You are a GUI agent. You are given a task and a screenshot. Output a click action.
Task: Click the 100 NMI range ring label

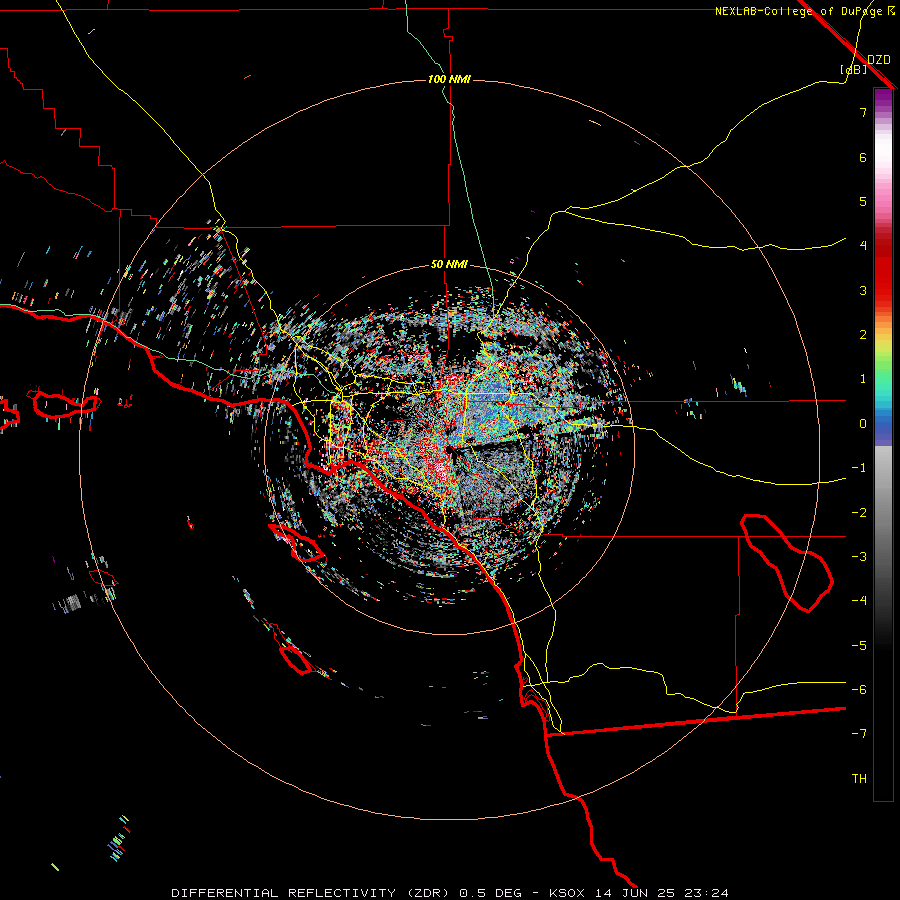point(449,79)
